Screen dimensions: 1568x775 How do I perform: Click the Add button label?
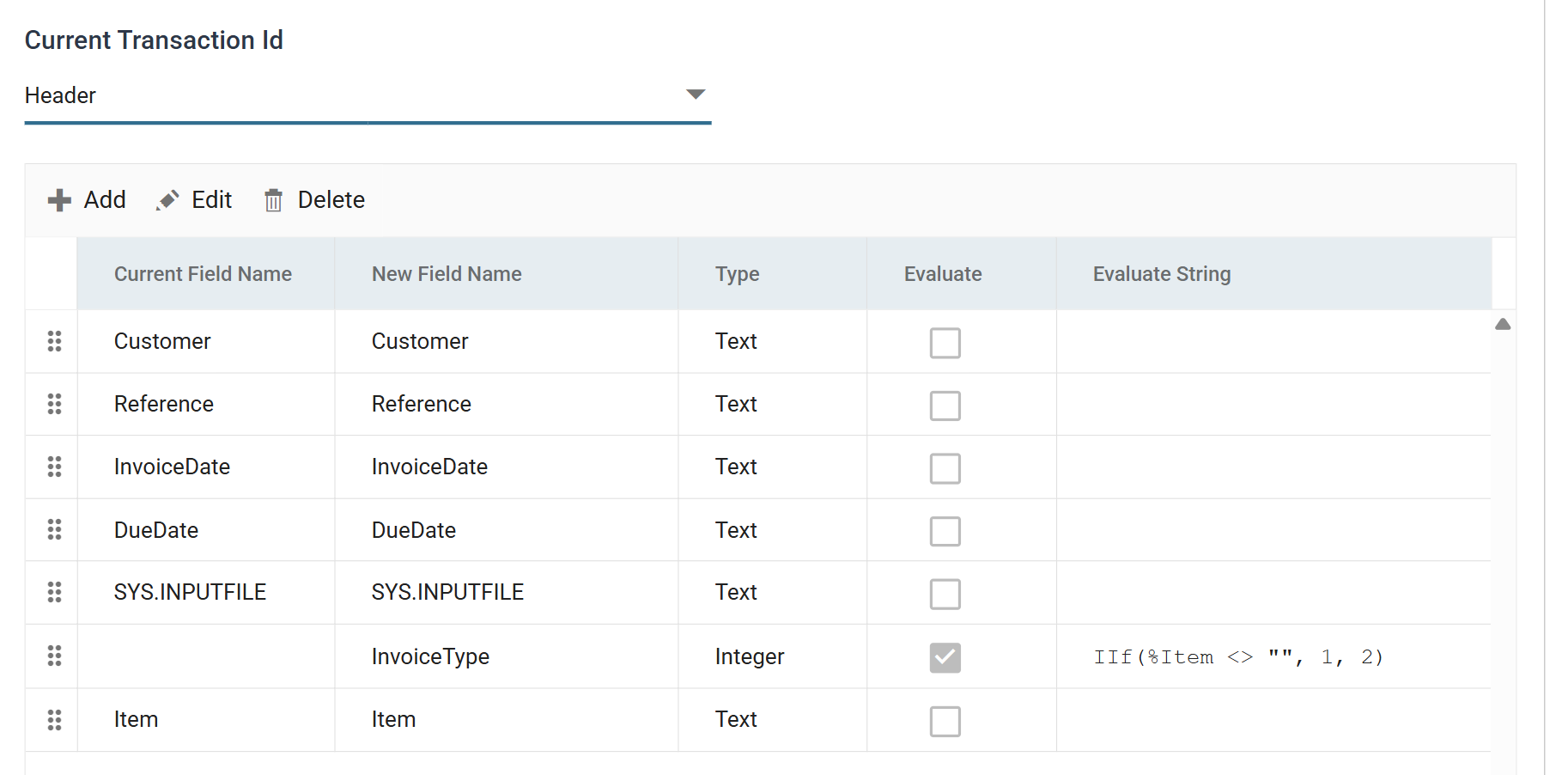[105, 200]
